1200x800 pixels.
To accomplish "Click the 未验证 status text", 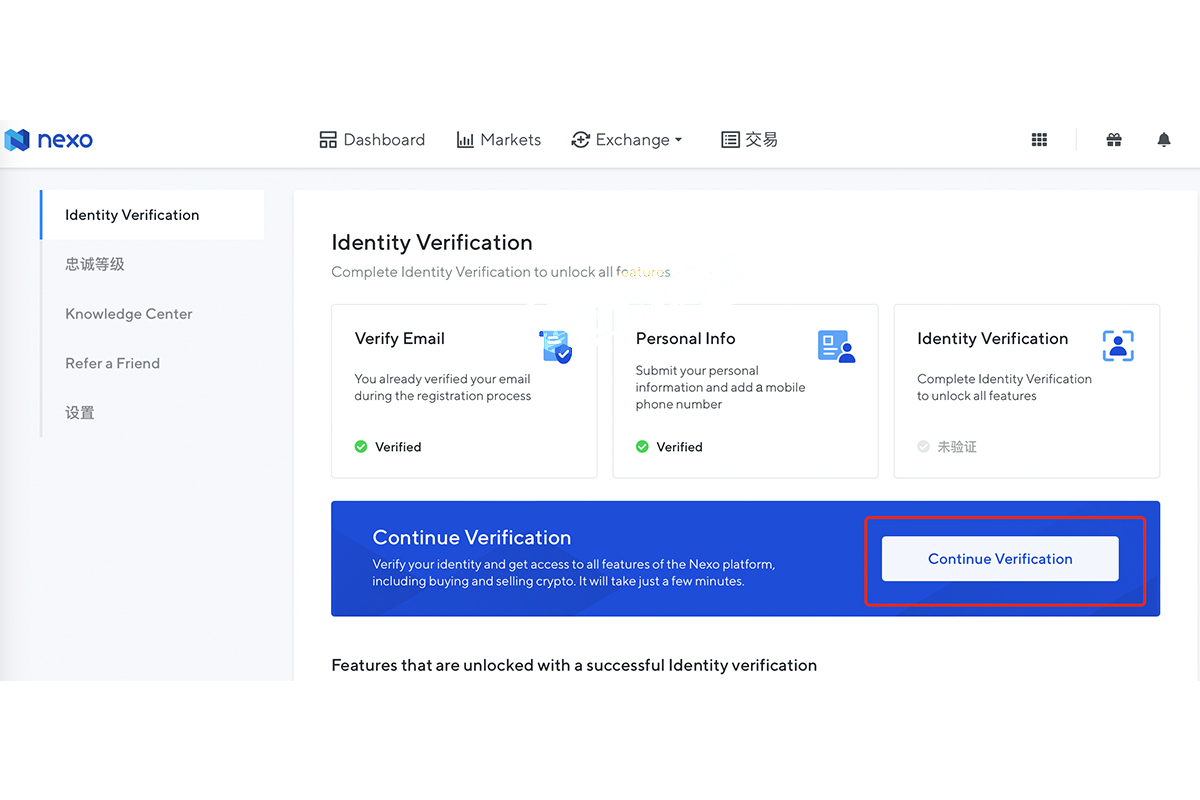I will coord(957,447).
